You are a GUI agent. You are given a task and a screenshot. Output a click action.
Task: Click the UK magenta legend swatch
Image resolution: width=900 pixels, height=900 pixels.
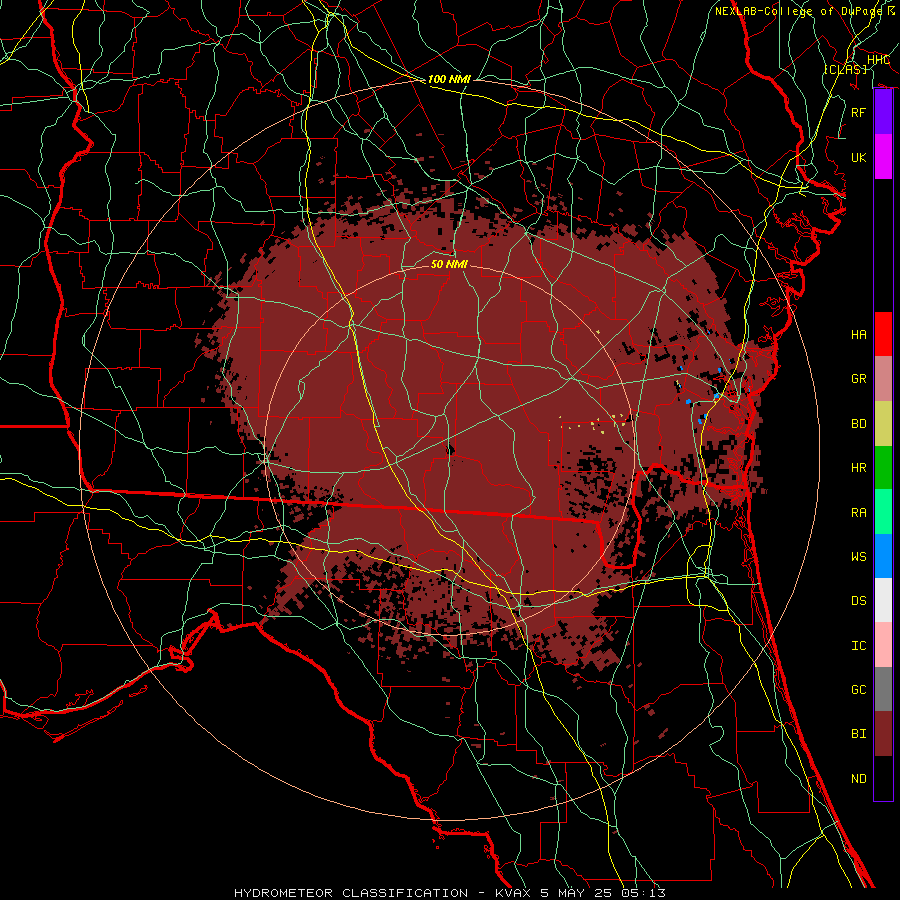click(x=883, y=157)
